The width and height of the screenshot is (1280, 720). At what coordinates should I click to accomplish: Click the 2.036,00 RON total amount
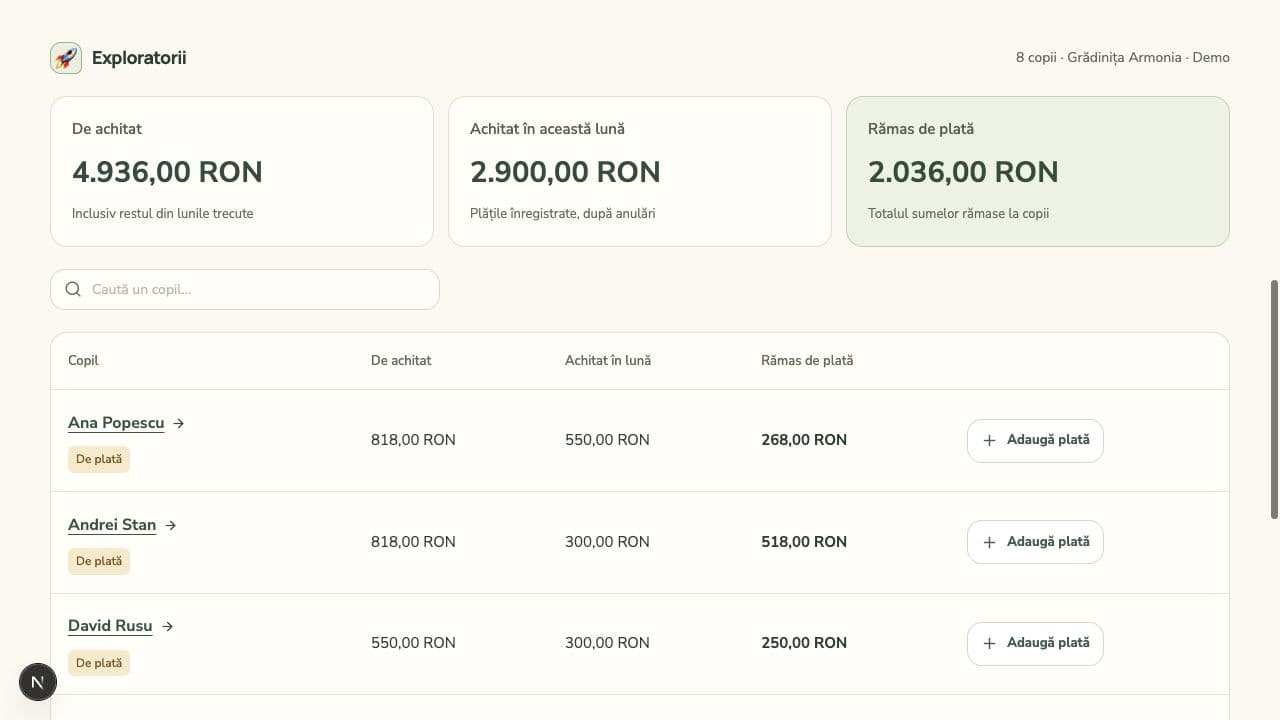pyautogui.click(x=963, y=172)
